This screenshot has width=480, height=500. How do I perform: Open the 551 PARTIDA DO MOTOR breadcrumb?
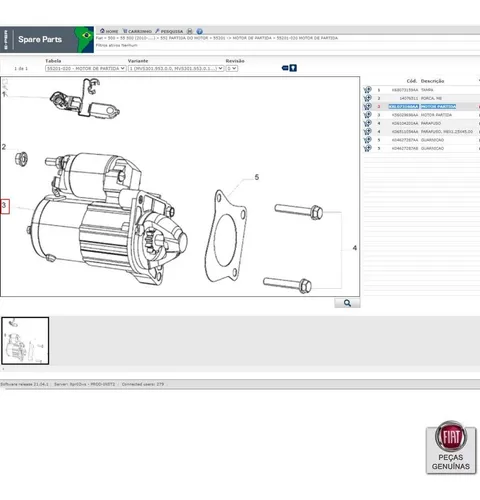tap(184, 38)
